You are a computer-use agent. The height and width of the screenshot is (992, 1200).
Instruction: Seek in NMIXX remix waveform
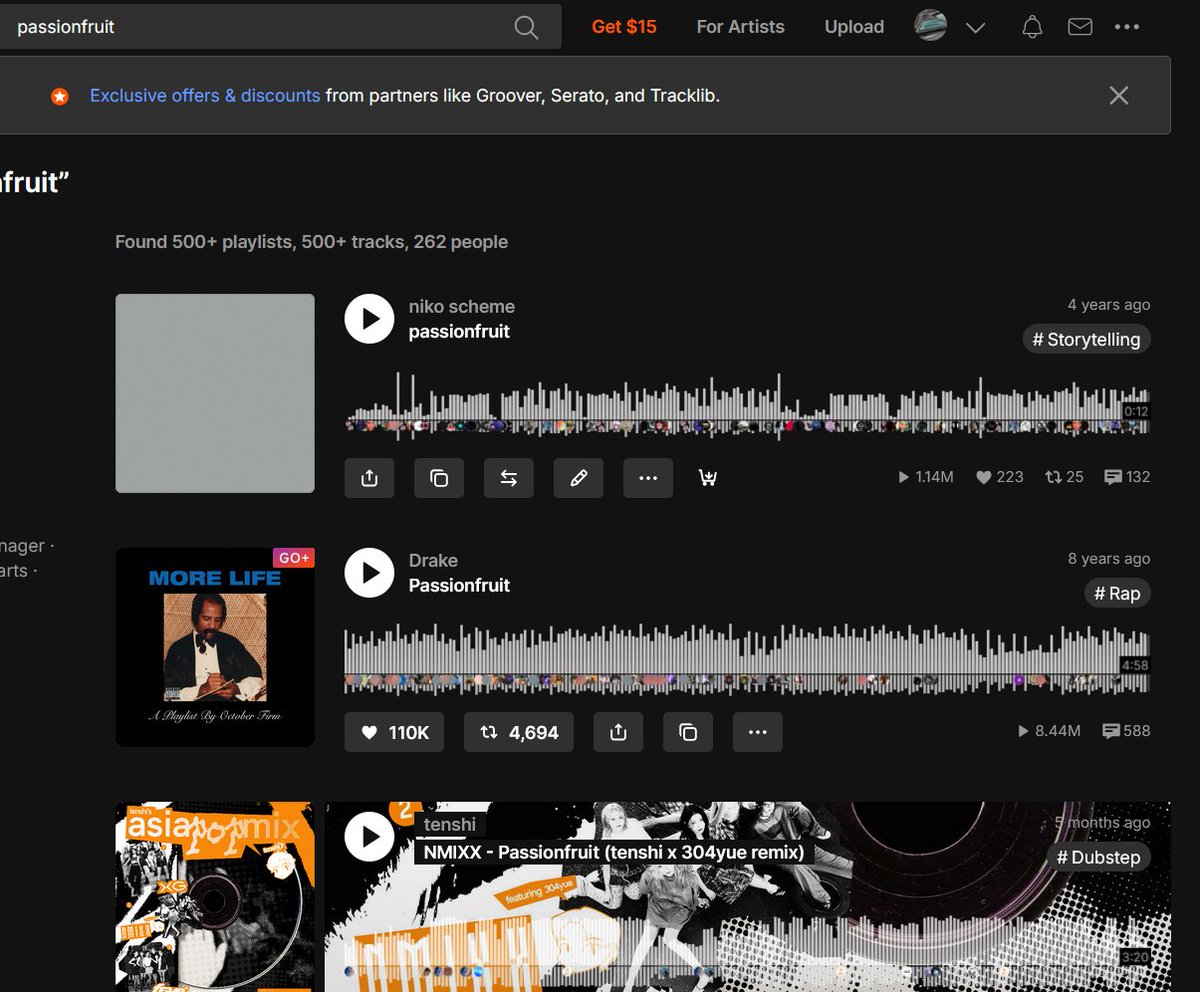[747, 953]
